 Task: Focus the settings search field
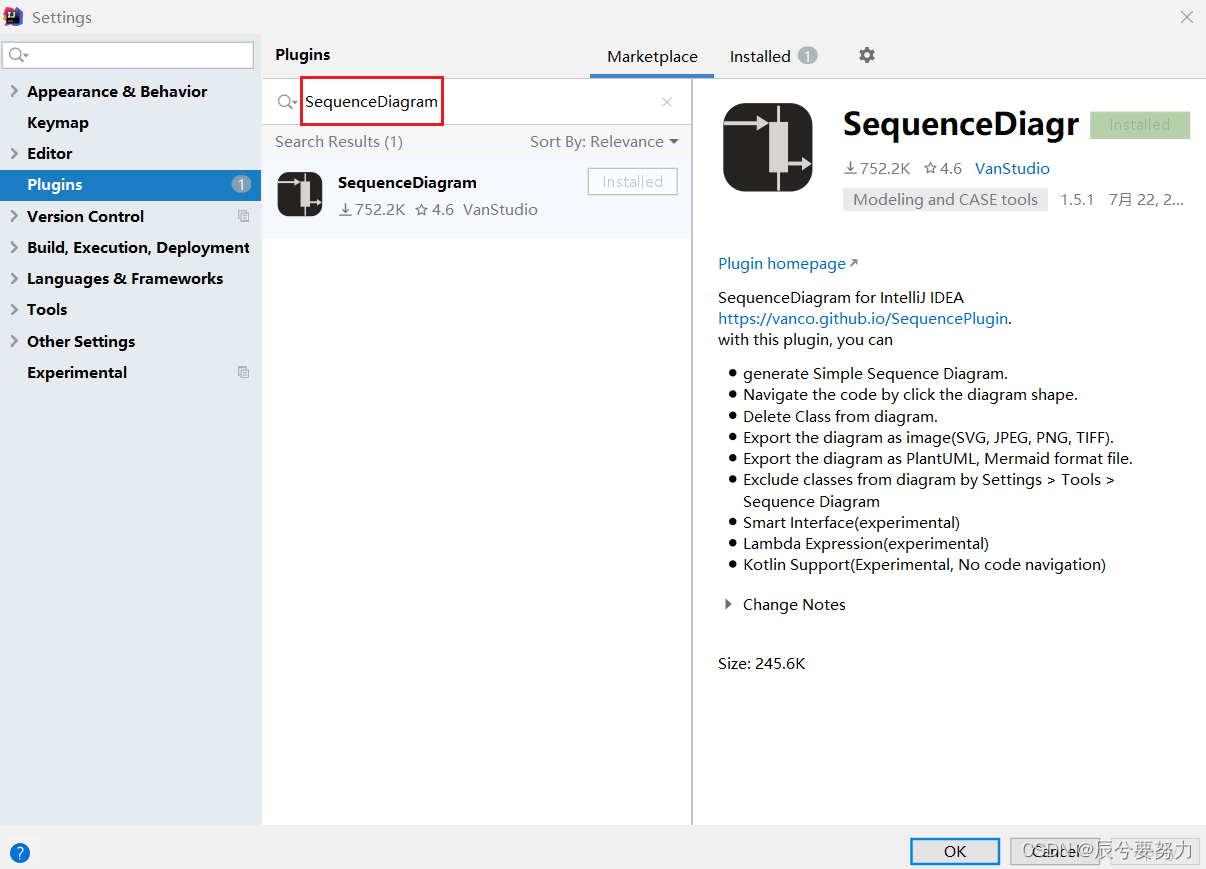[128, 55]
